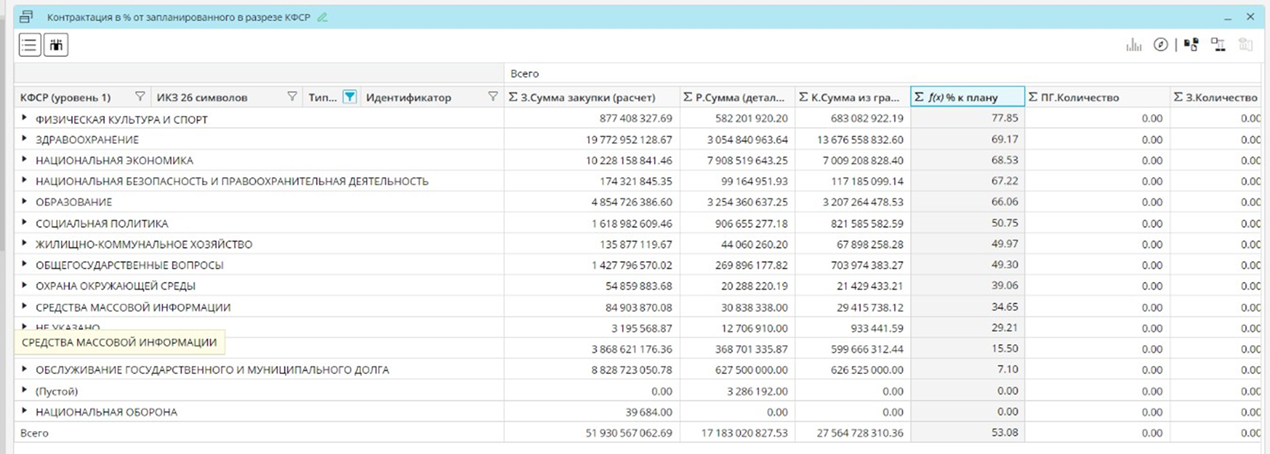Toggle the ИКЗ 26 символов column filter
This screenshot has width=1270, height=454.
coord(292,97)
